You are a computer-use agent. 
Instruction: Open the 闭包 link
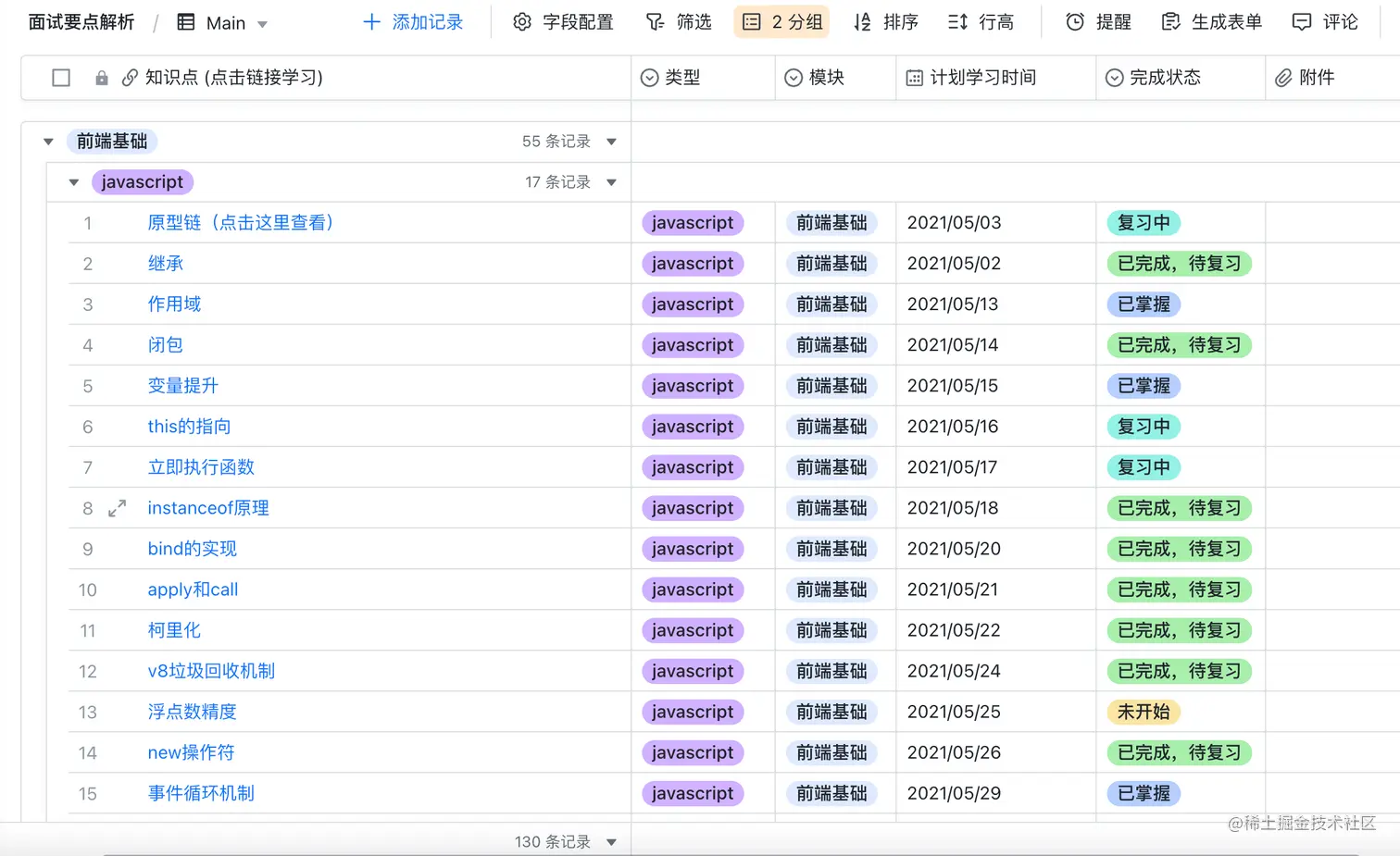166,345
